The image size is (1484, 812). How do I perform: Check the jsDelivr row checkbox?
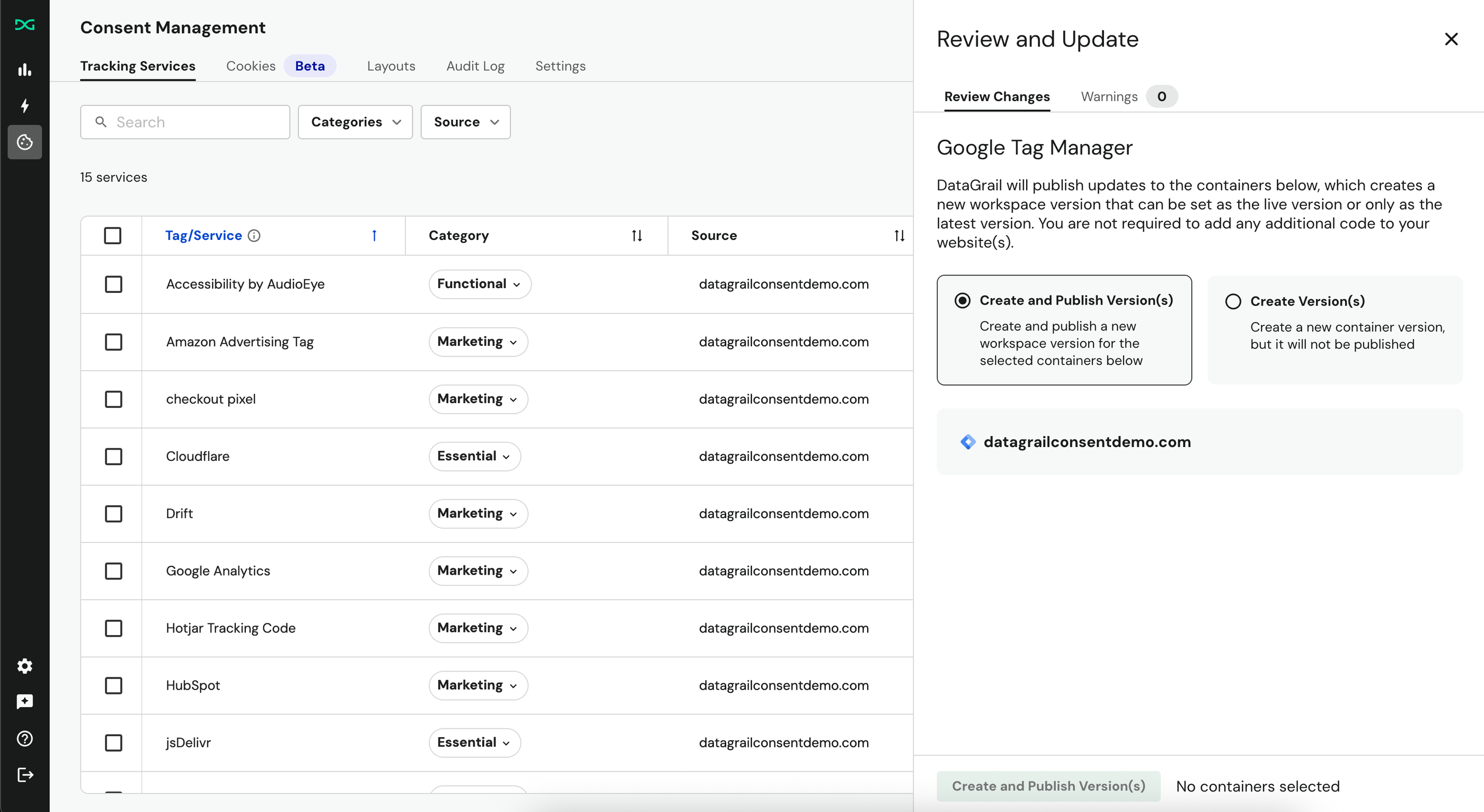[113, 743]
